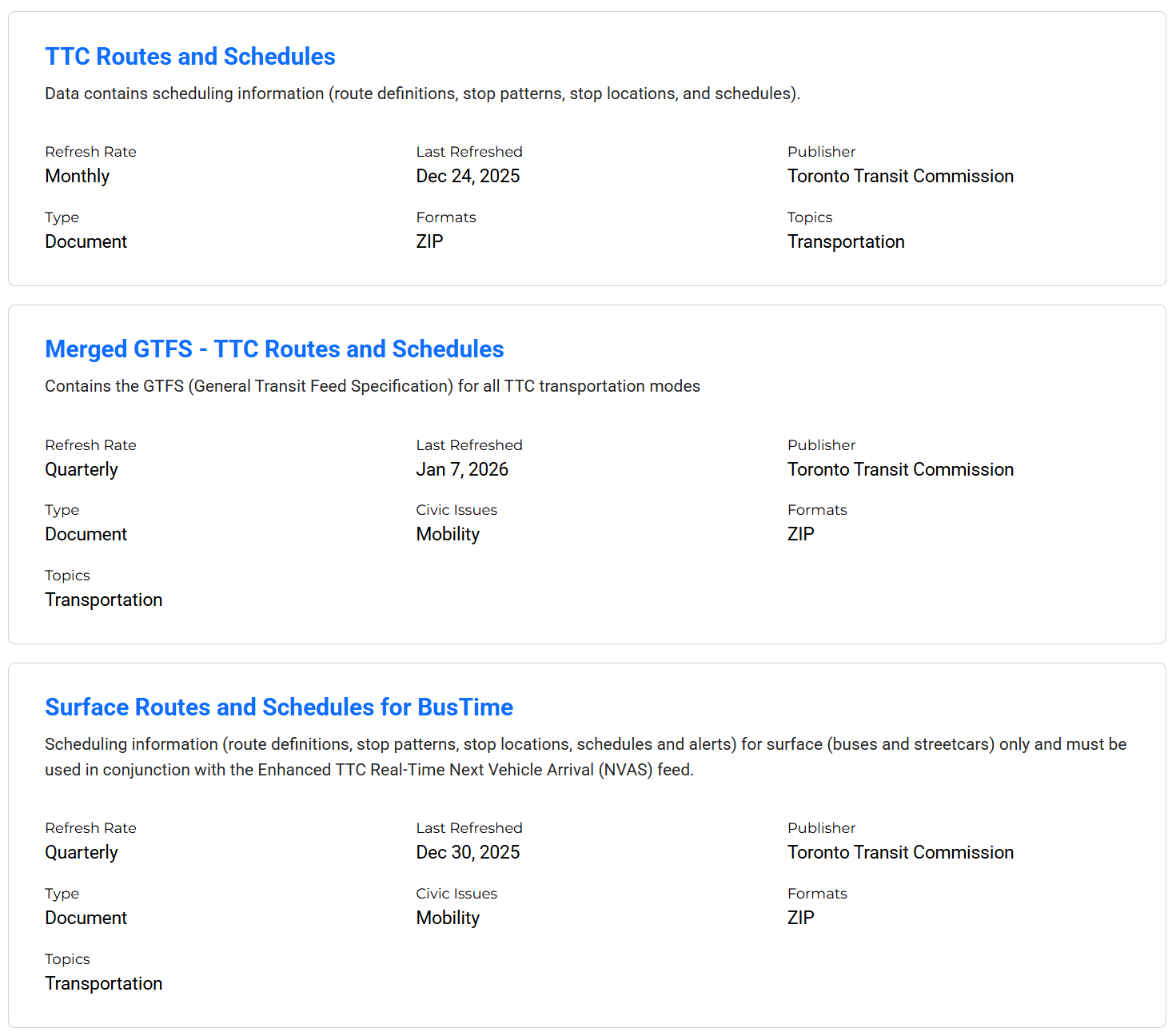The image size is (1172, 1036).
Task: Click "Mobility" civic issue in BusTime card
Action: [x=448, y=918]
